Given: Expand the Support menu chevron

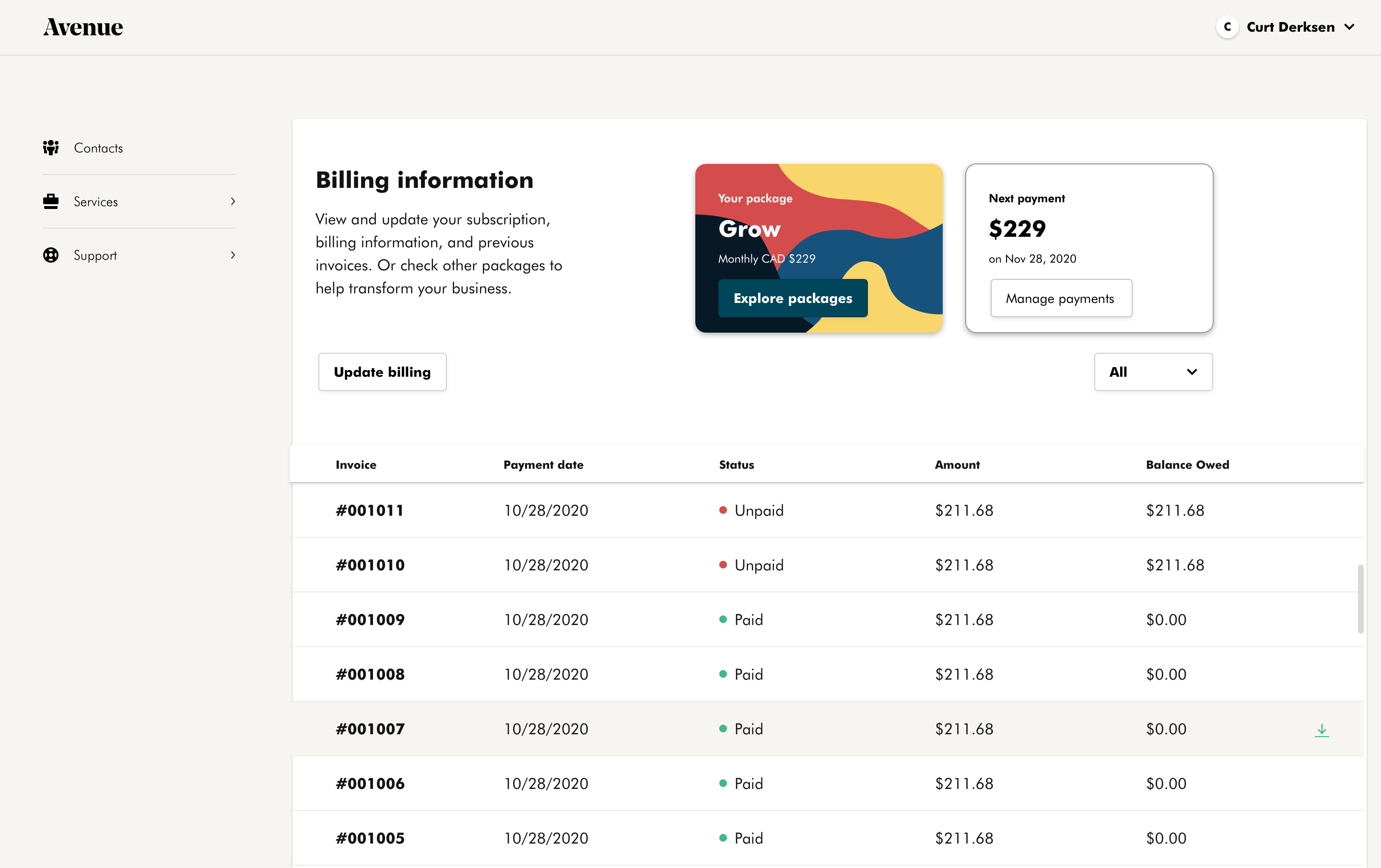Looking at the screenshot, I should click(233, 255).
